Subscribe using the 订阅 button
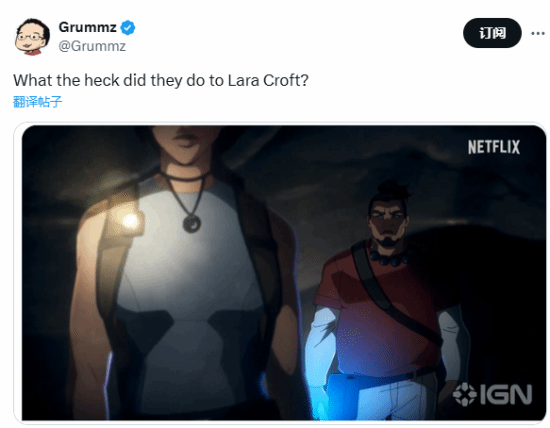This screenshot has width=550, height=428. click(492, 33)
